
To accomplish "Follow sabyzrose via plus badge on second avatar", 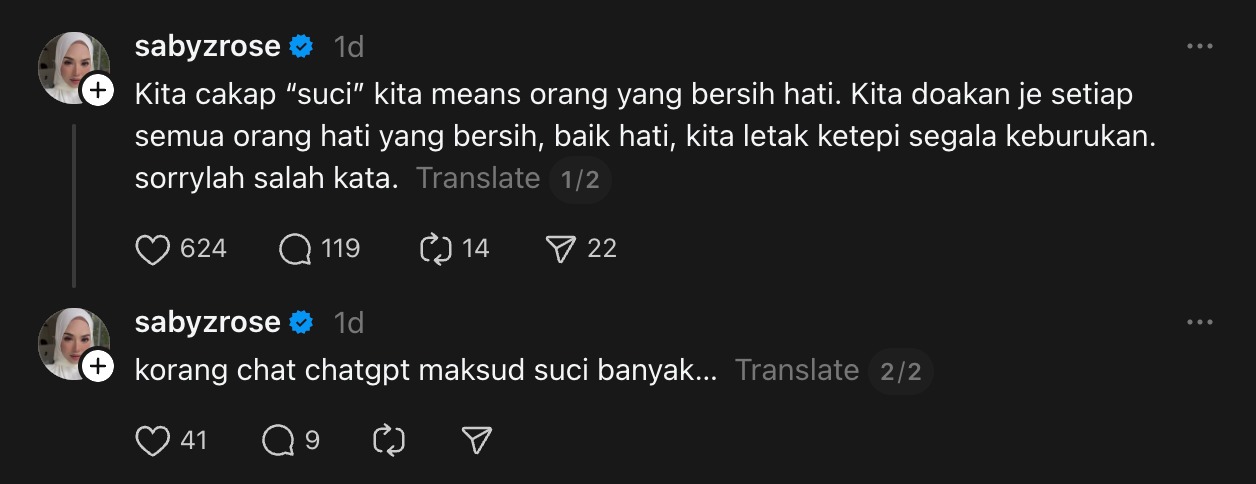I will [97, 368].
